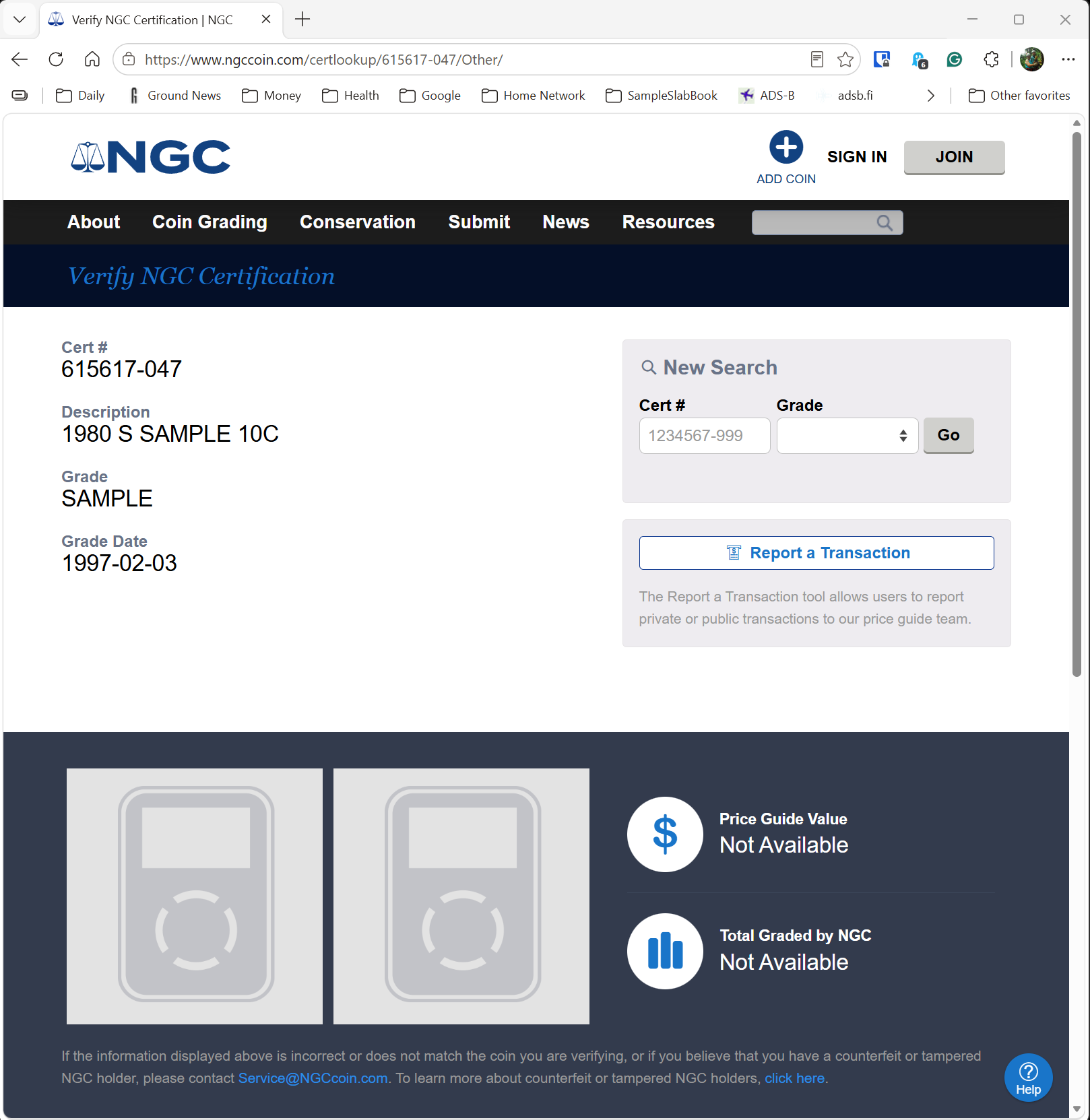Open the SampleSlabBook favorites folder

coord(662,96)
